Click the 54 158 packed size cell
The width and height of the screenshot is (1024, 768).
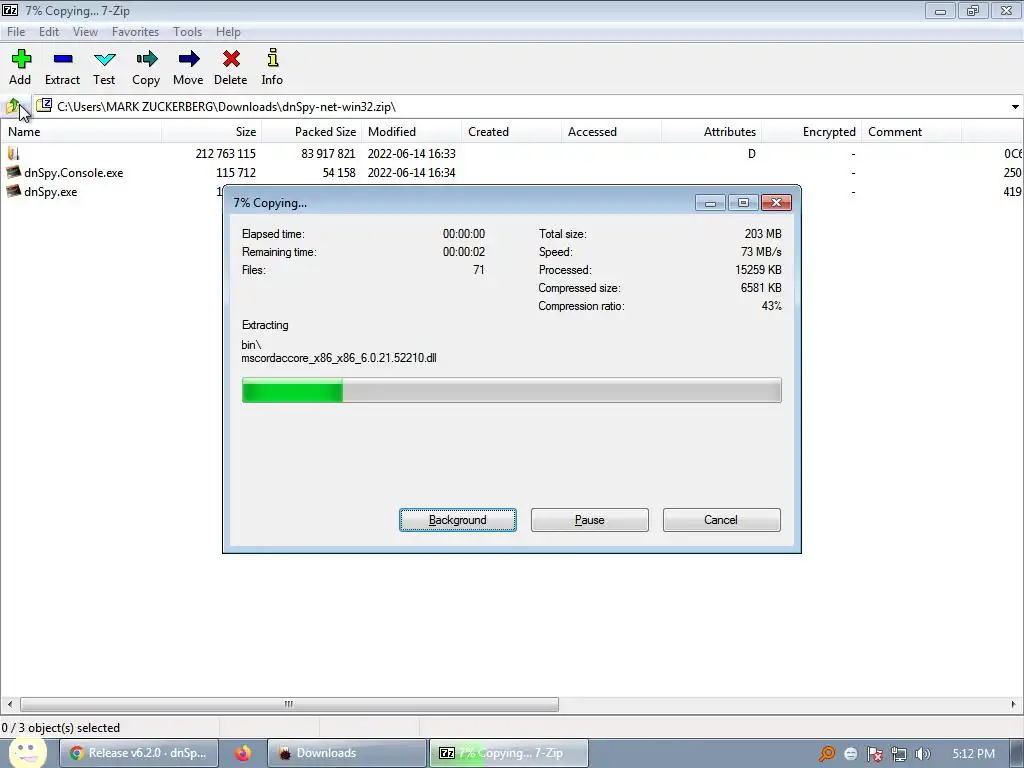tap(339, 173)
